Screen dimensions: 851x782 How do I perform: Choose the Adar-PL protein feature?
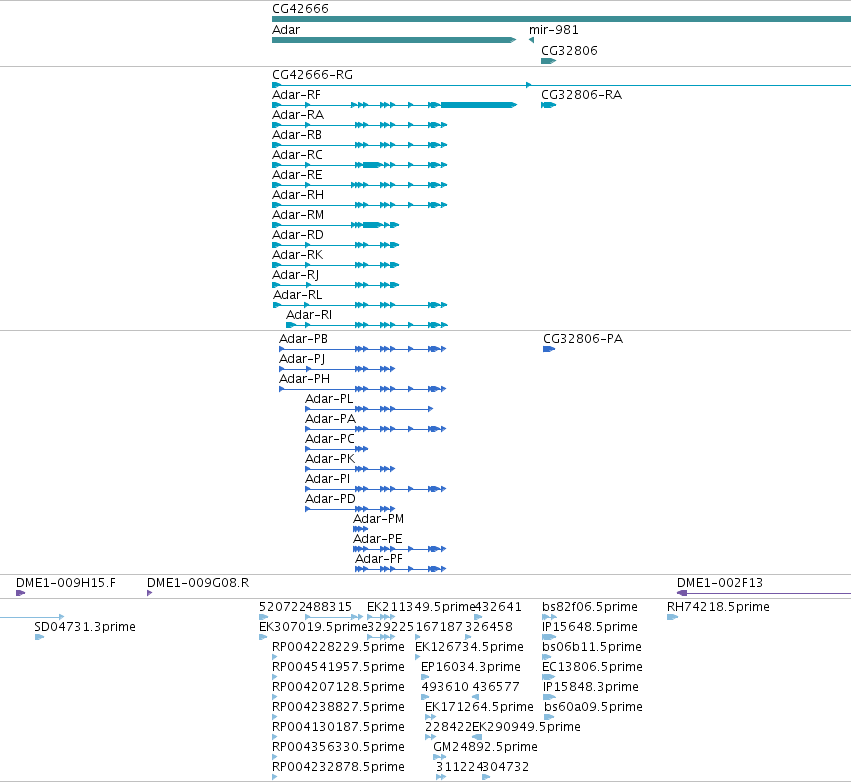(369, 409)
